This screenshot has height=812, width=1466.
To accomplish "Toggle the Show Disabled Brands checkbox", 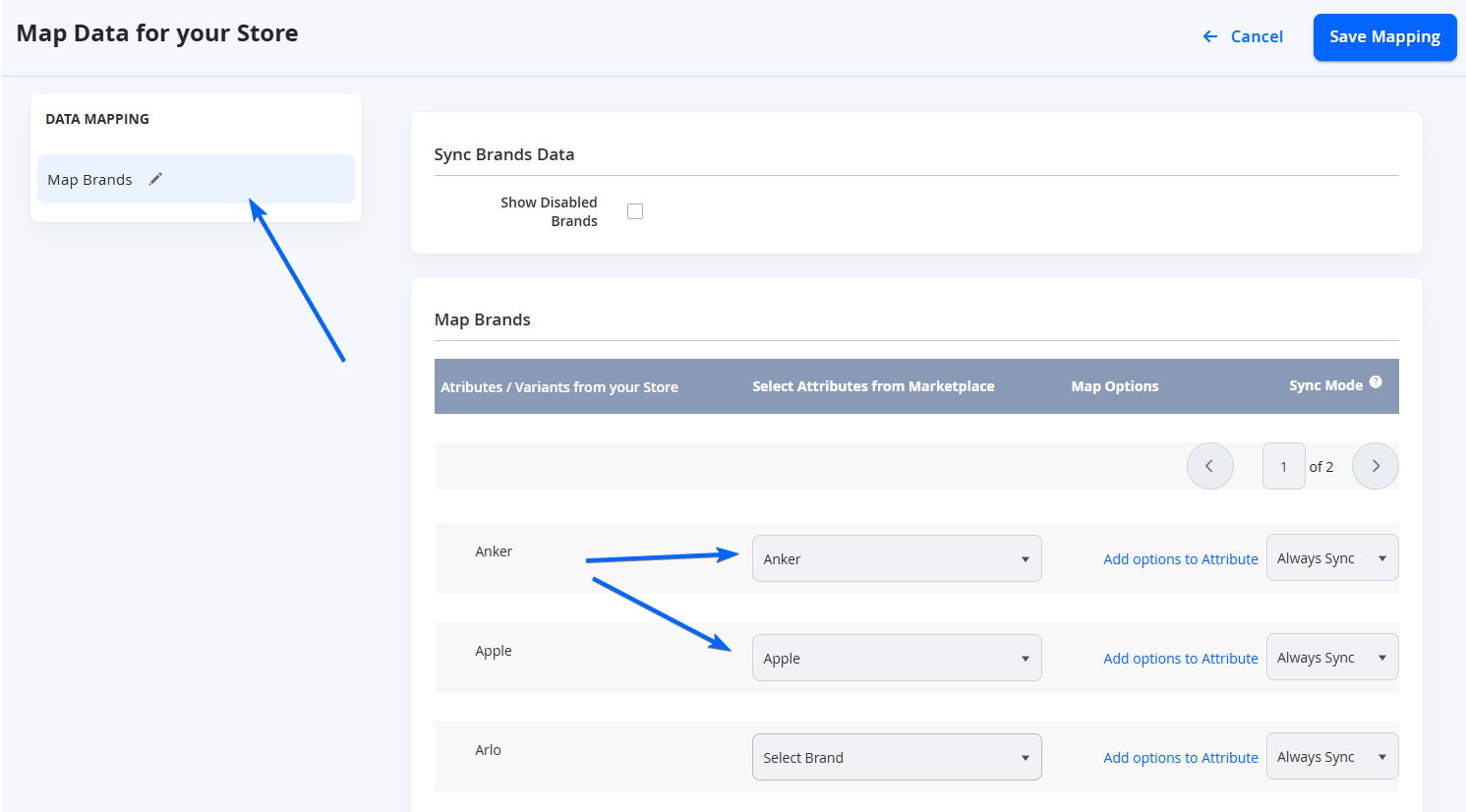I will [635, 211].
